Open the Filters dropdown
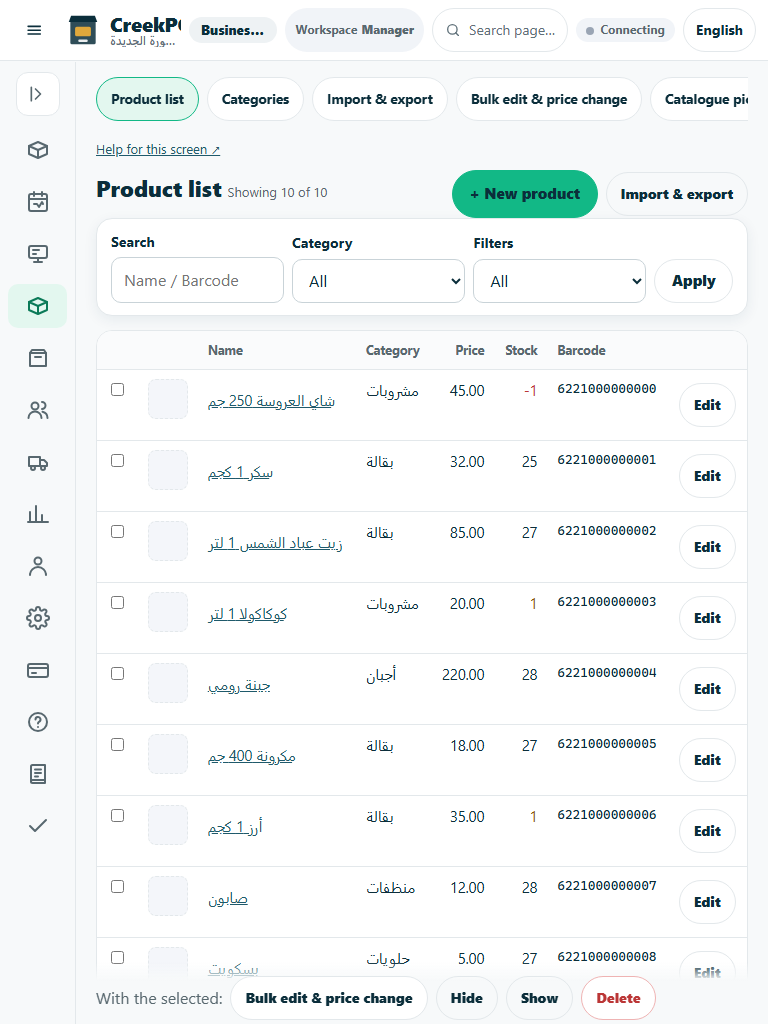Image resolution: width=768 pixels, height=1024 pixels. [x=559, y=281]
